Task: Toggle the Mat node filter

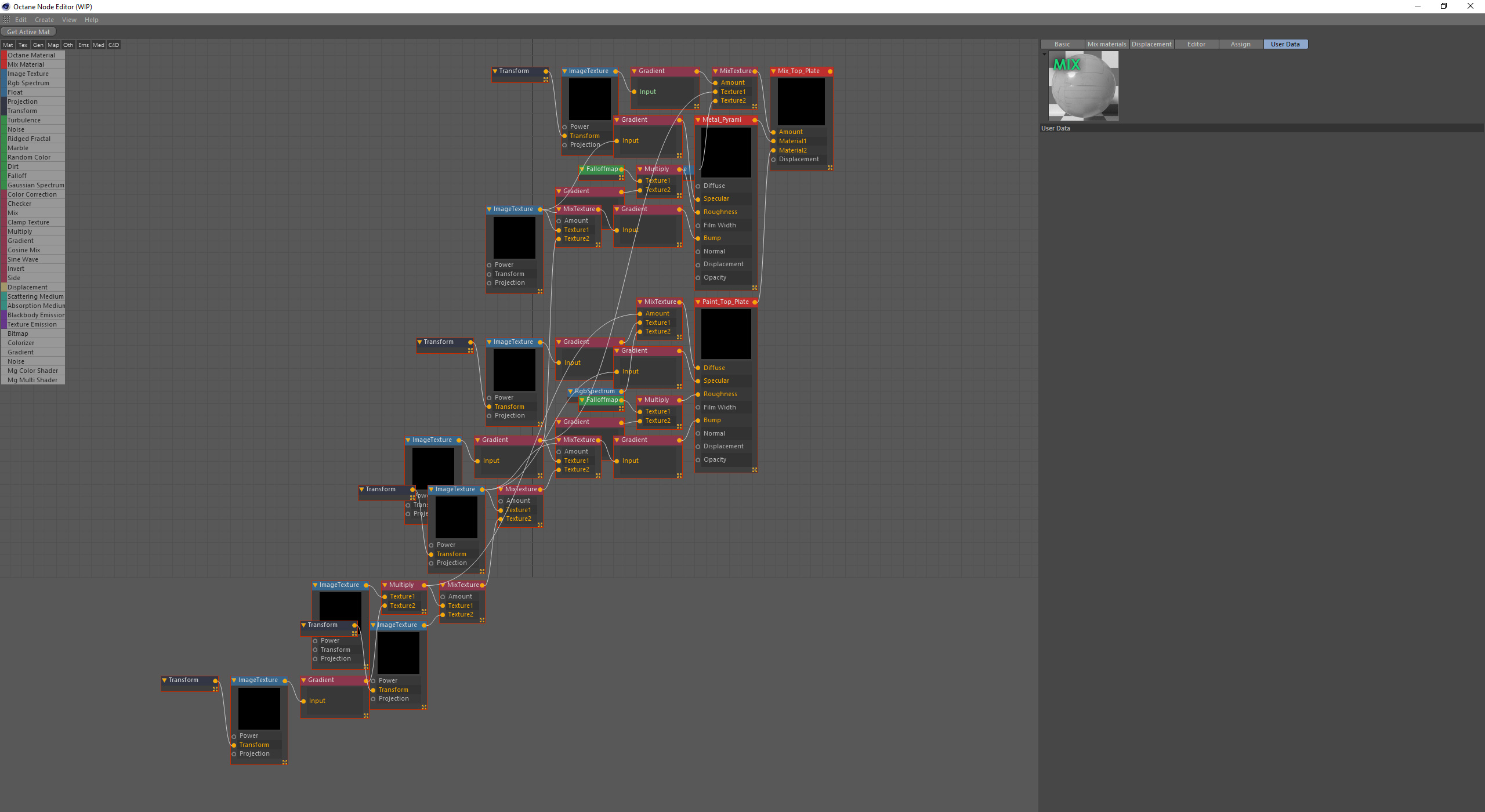Action: pos(8,45)
